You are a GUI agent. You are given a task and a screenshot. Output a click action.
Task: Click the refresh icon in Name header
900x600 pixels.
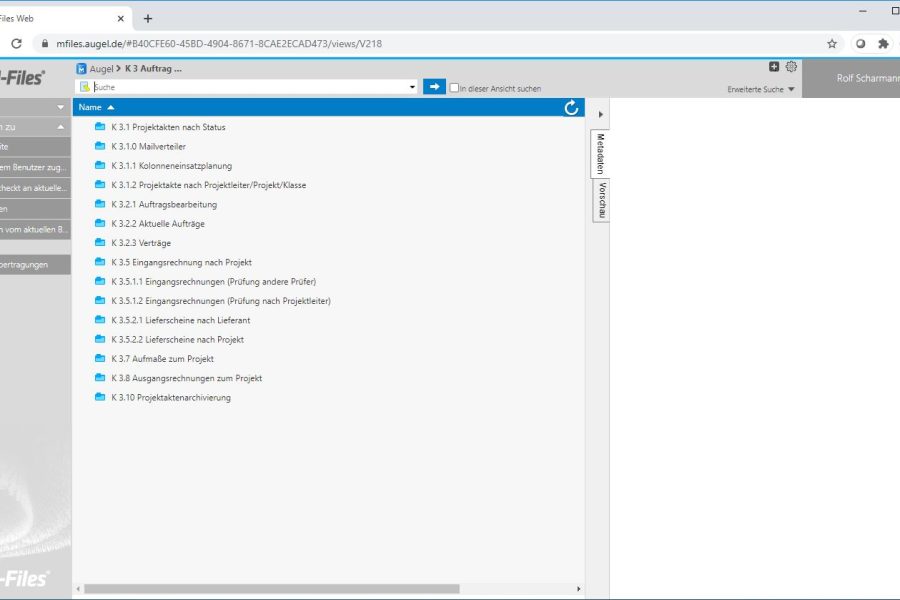click(571, 108)
